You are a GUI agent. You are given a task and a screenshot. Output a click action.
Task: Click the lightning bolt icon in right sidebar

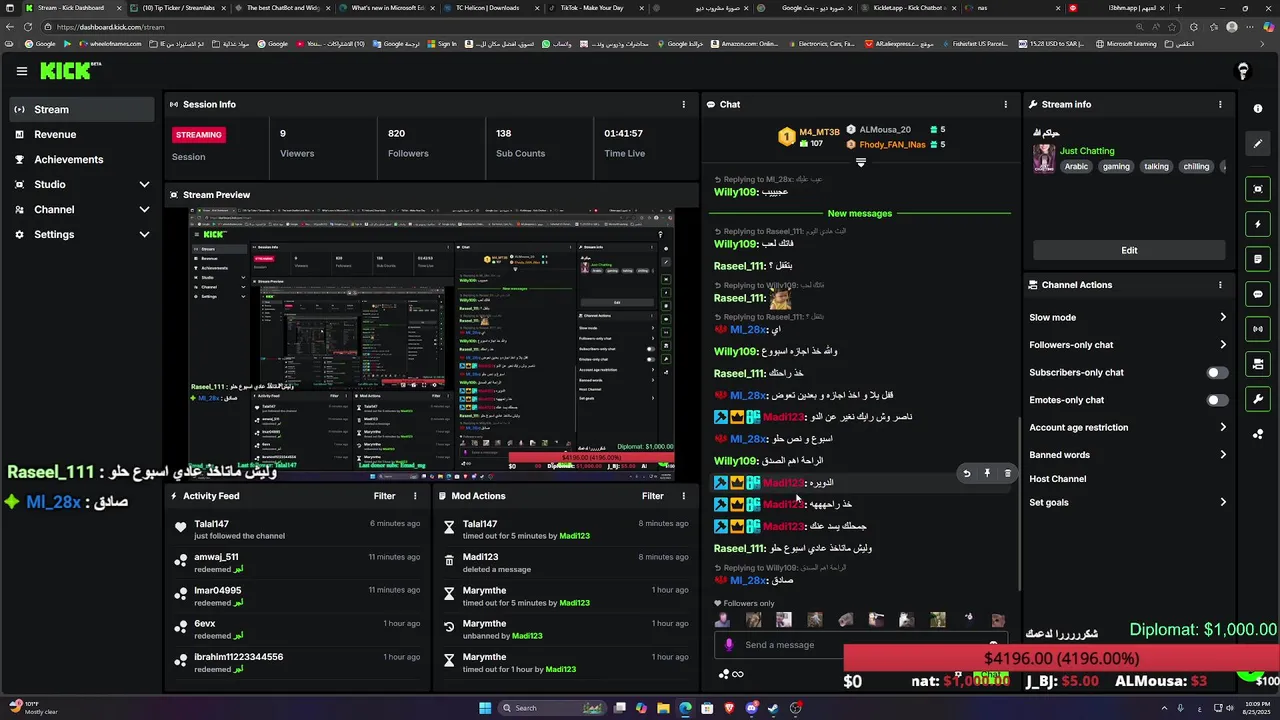(1258, 224)
